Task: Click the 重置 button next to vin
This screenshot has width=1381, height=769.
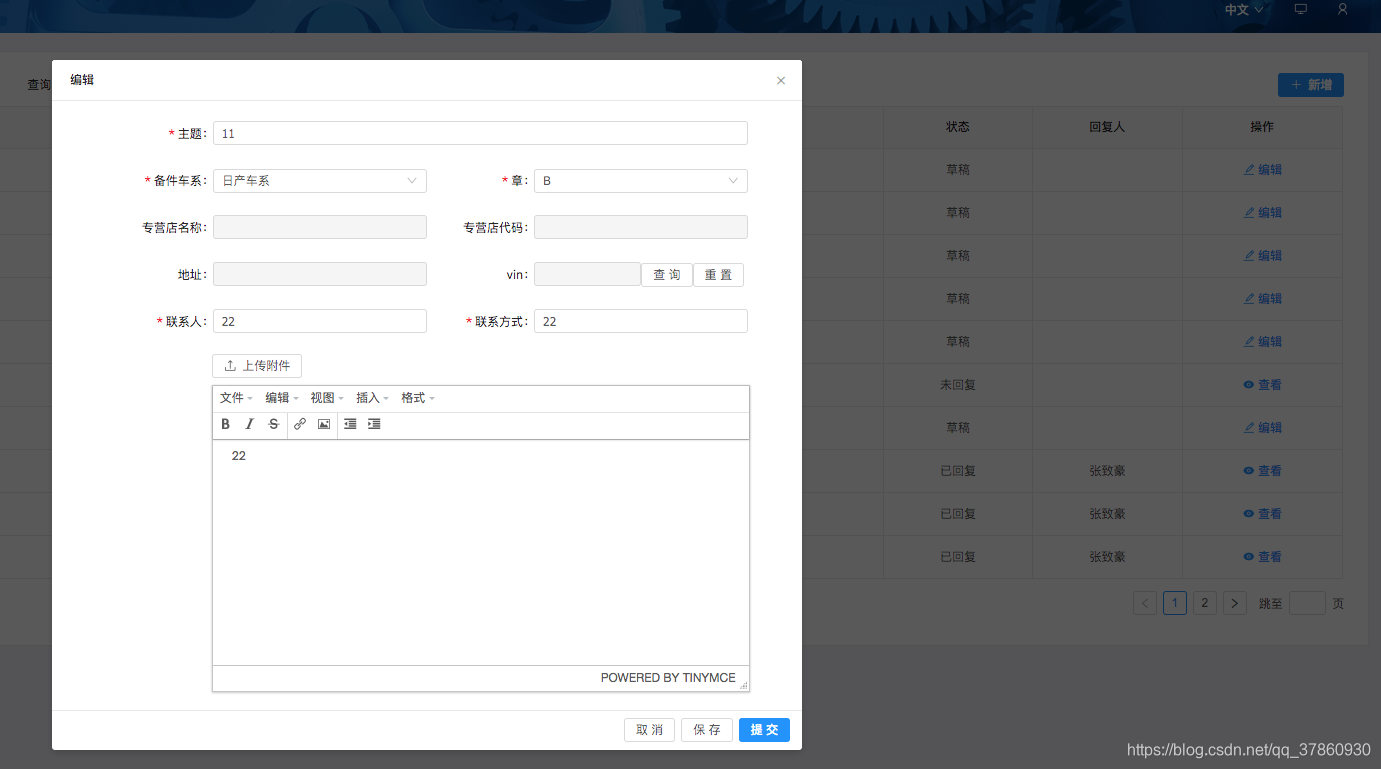Action: (718, 275)
